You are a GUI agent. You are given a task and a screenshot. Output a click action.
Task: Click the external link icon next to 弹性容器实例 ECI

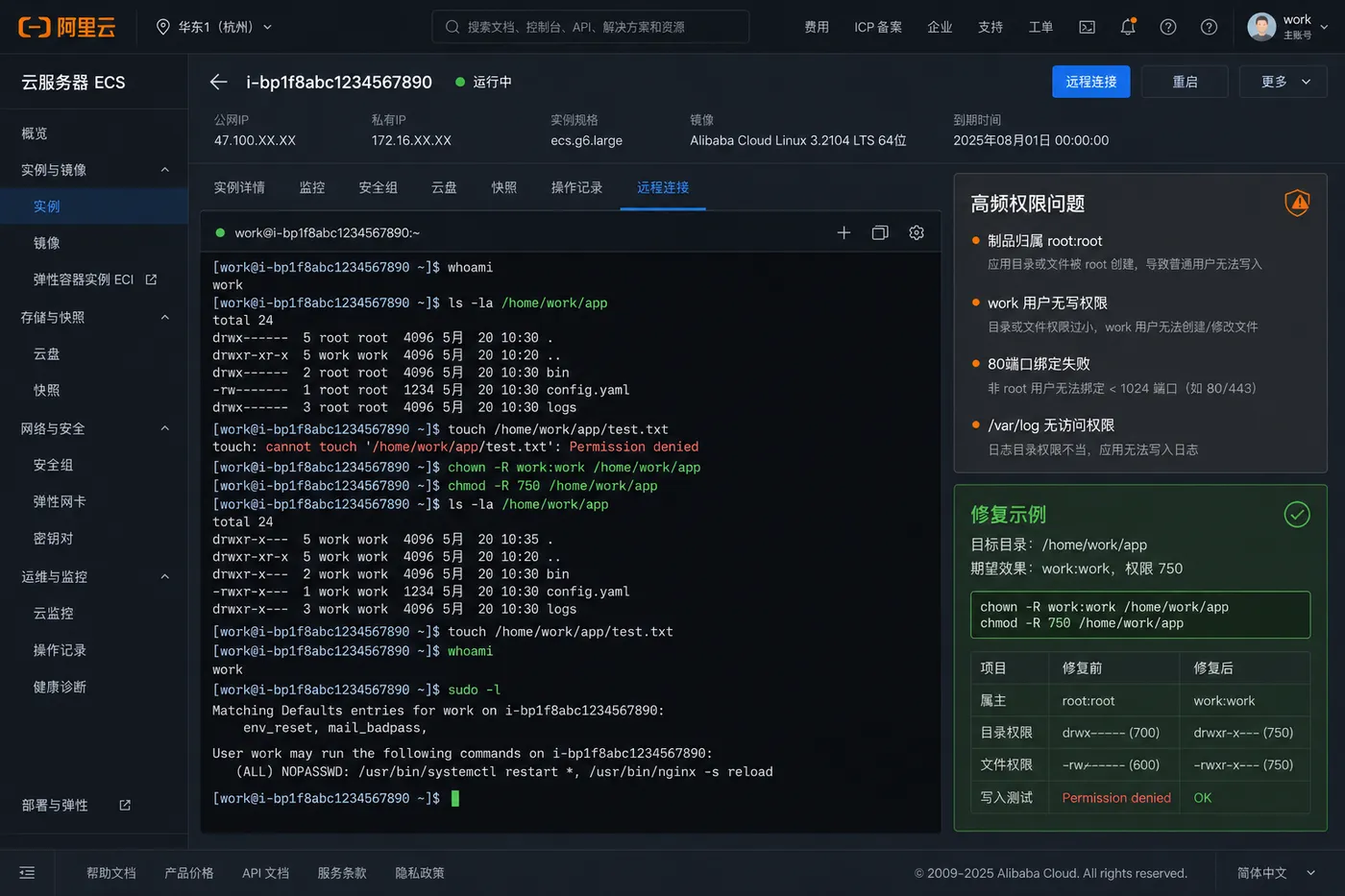point(151,279)
